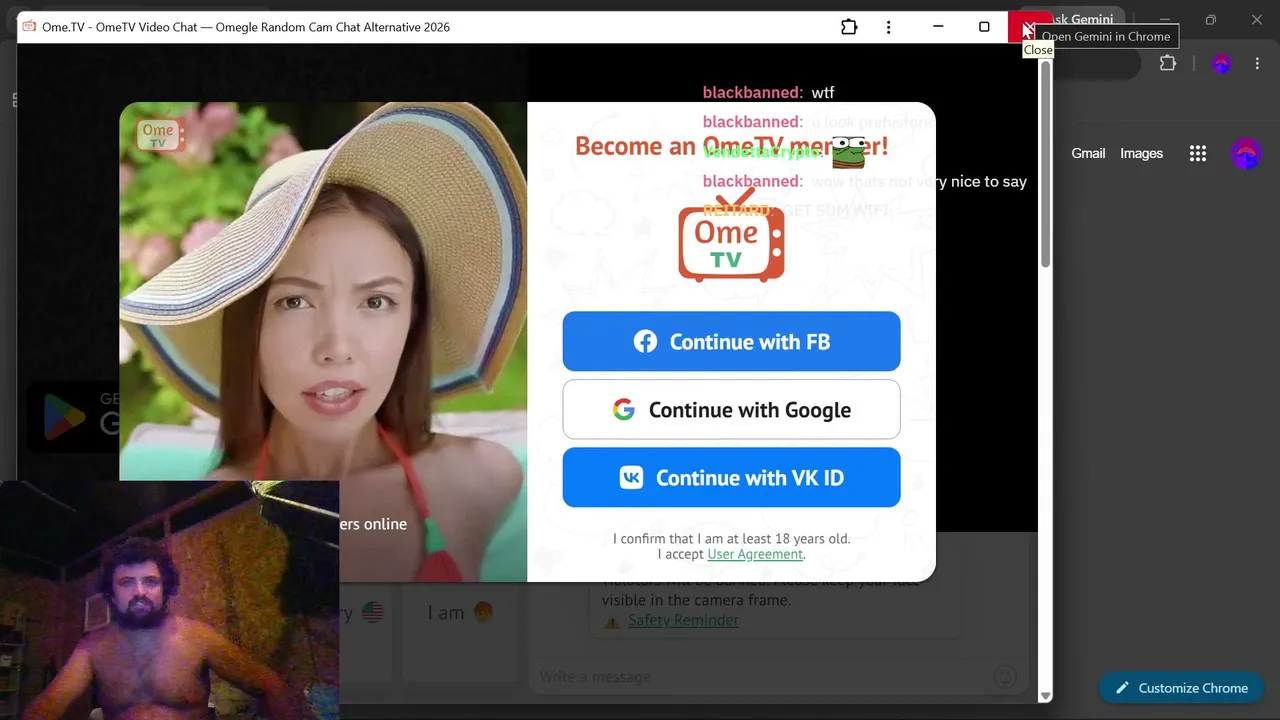Select the "I am" gender button

(461, 613)
